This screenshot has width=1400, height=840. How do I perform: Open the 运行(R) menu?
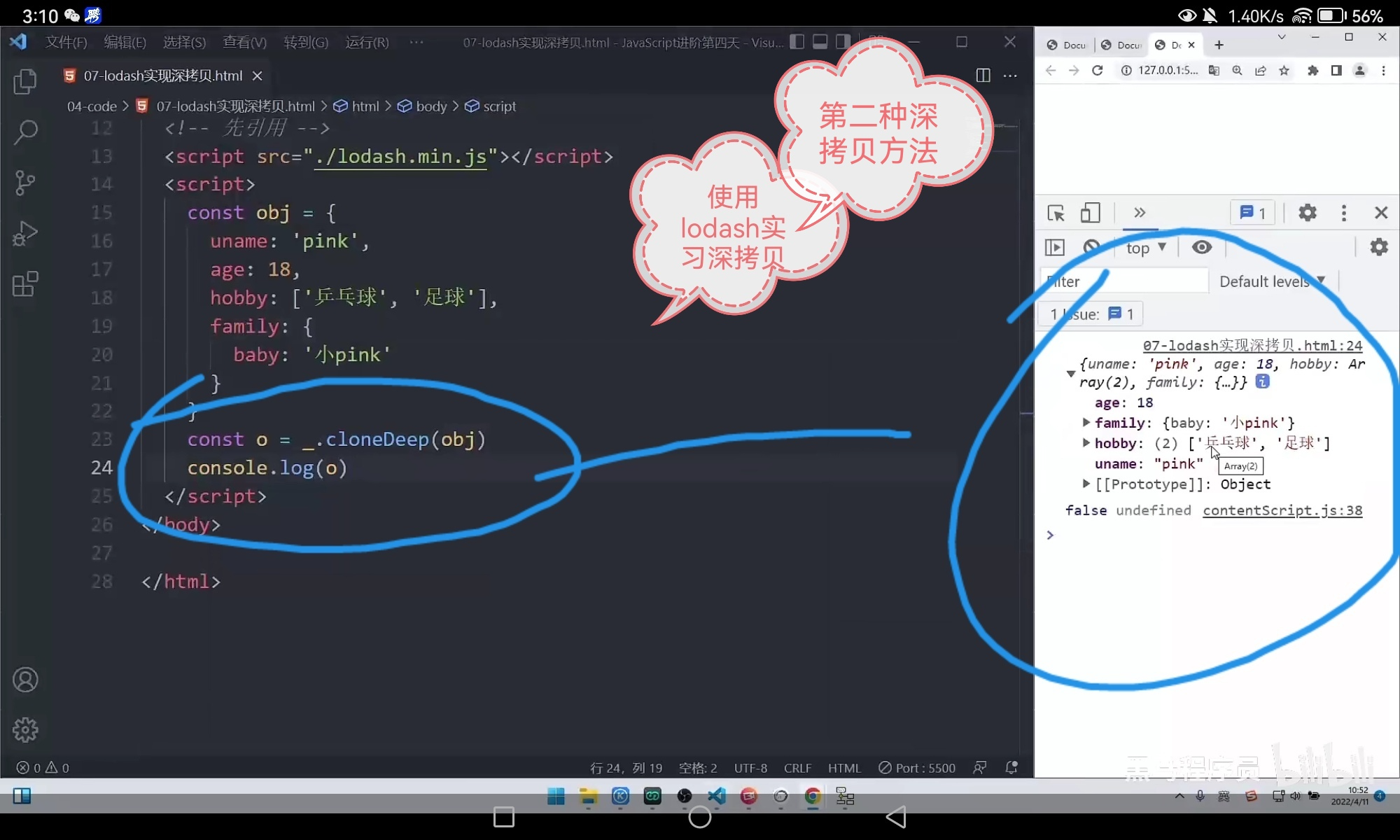tap(367, 43)
